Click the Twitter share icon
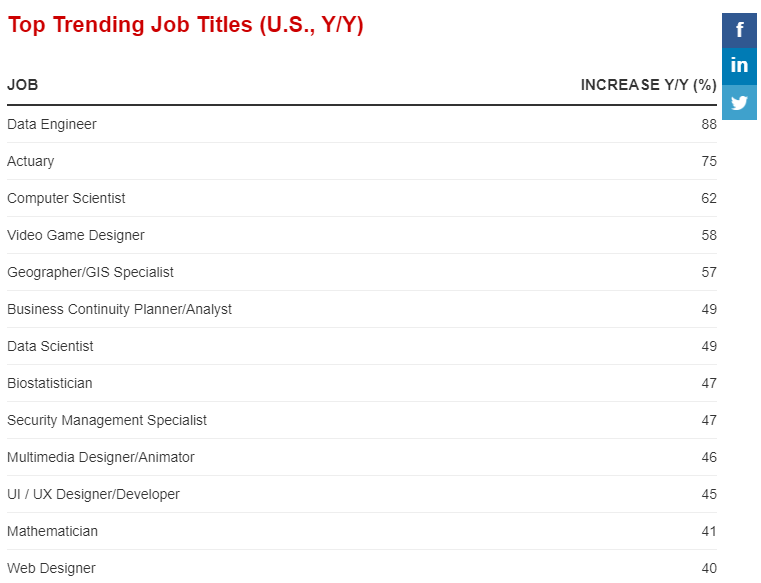Image resolution: width=761 pixels, height=583 pixels. pyautogui.click(x=739, y=102)
